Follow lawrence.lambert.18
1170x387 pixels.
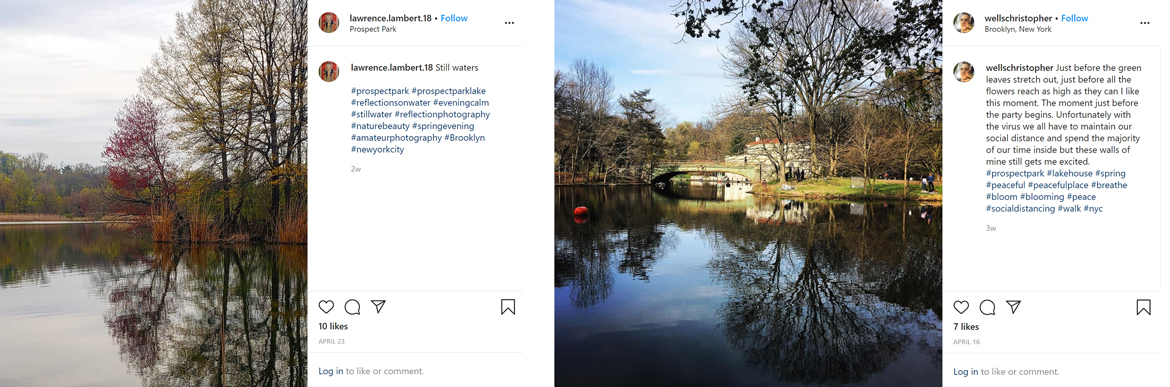(x=454, y=18)
